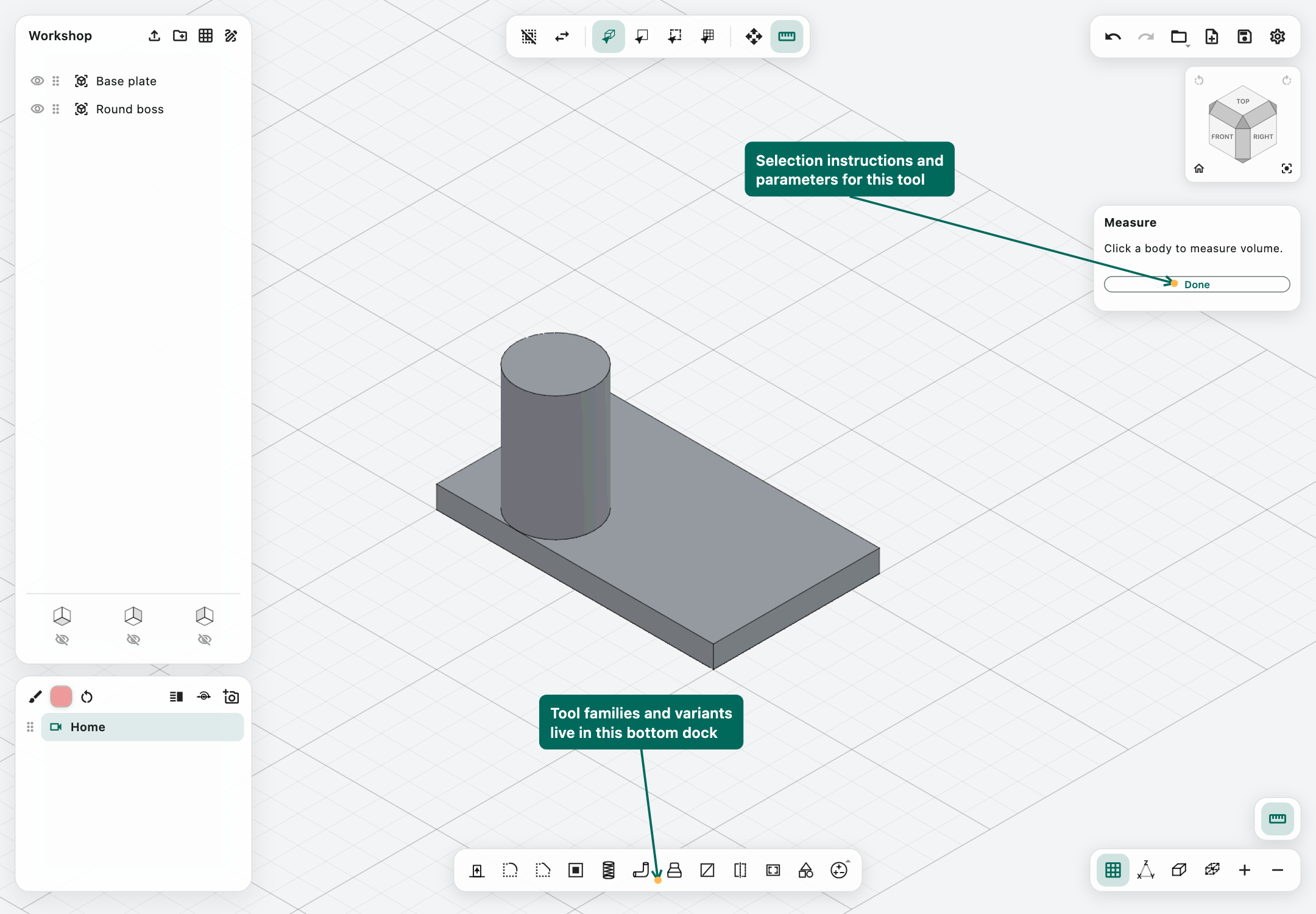The height and width of the screenshot is (914, 1316).
Task: Switch to body selection mode
Action: 609,37
